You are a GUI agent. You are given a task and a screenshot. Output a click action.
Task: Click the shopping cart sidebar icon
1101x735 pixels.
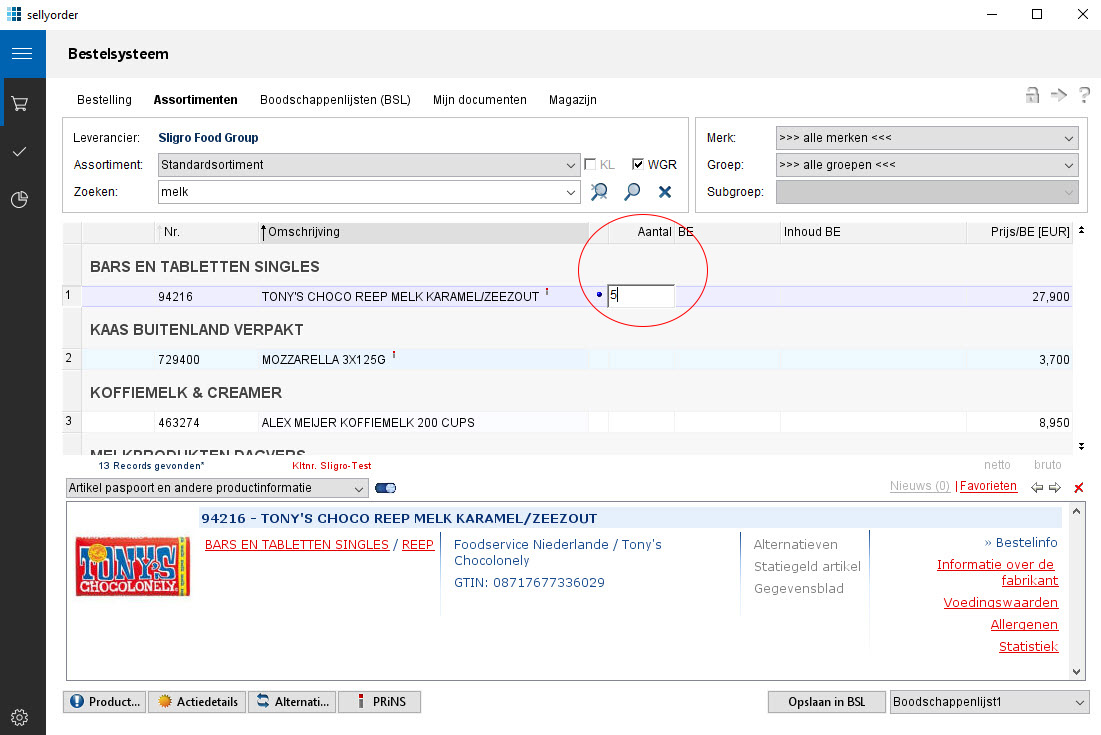click(x=20, y=103)
